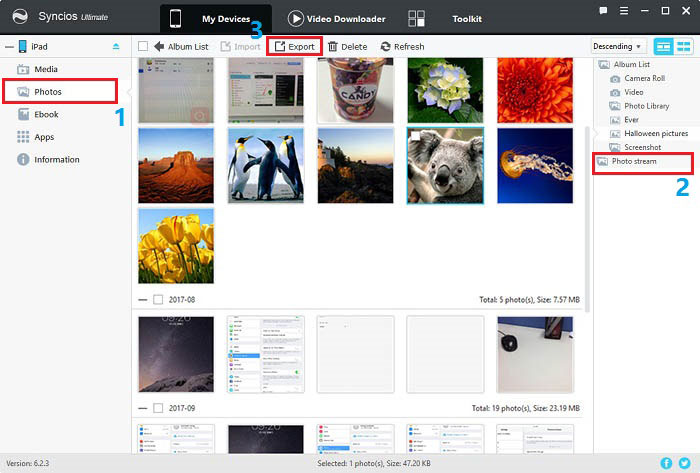Click the 'Total: 19 photo(s), Size: 23.19 MB' text
700x473 pixels.
[x=526, y=408]
